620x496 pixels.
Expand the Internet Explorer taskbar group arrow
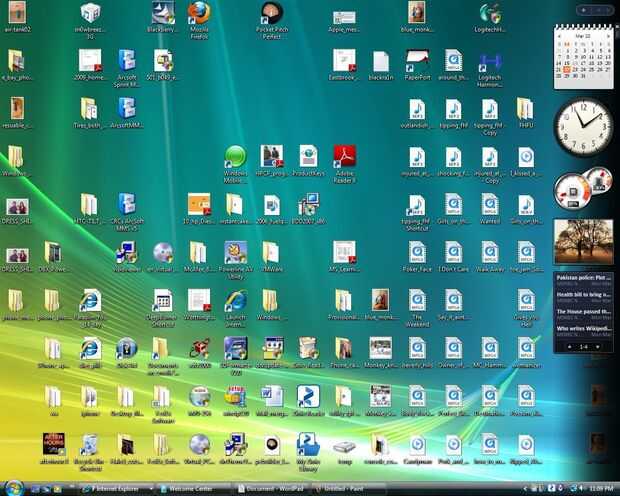point(151,489)
